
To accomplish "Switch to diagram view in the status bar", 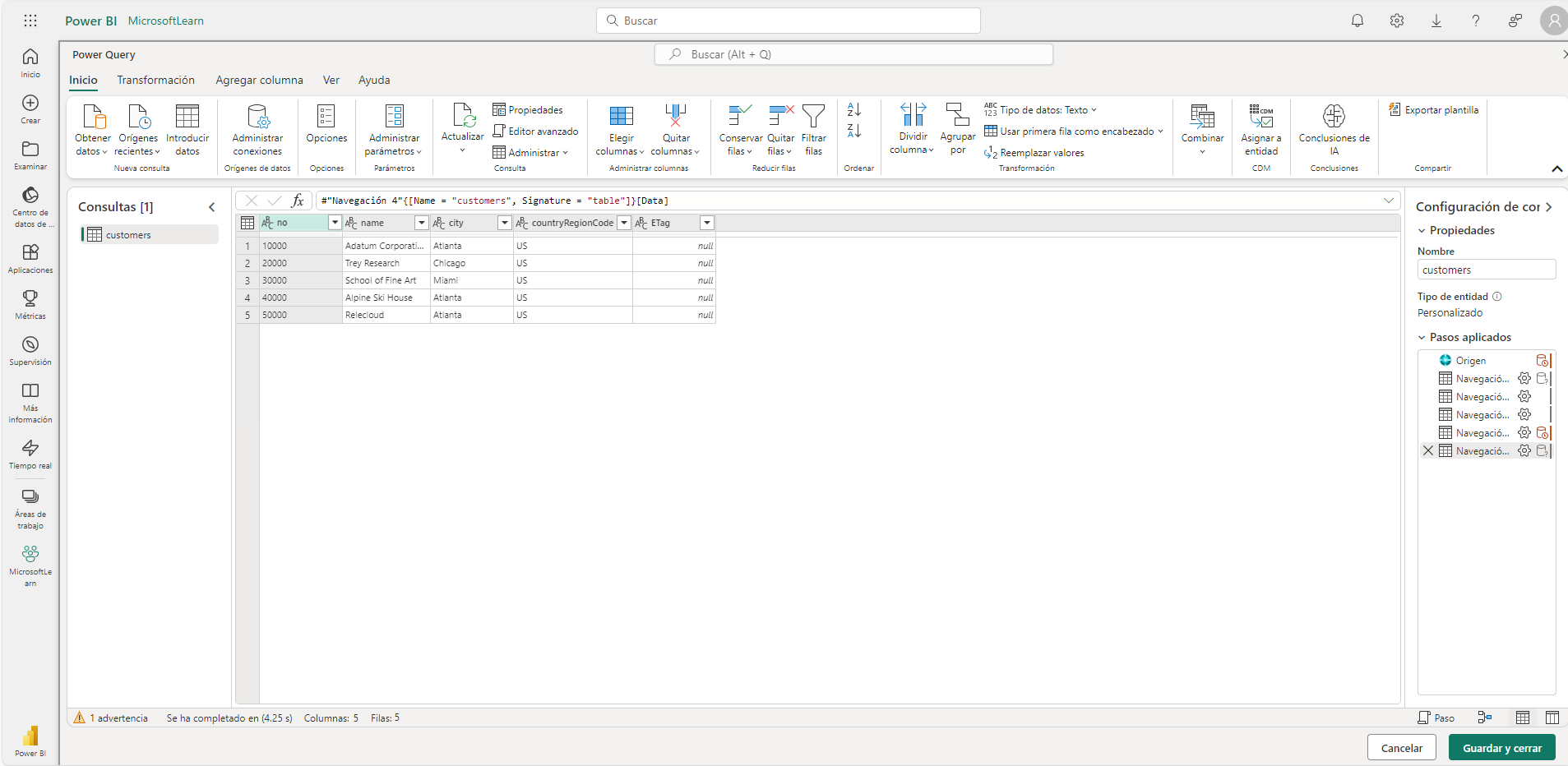I will [x=1484, y=718].
